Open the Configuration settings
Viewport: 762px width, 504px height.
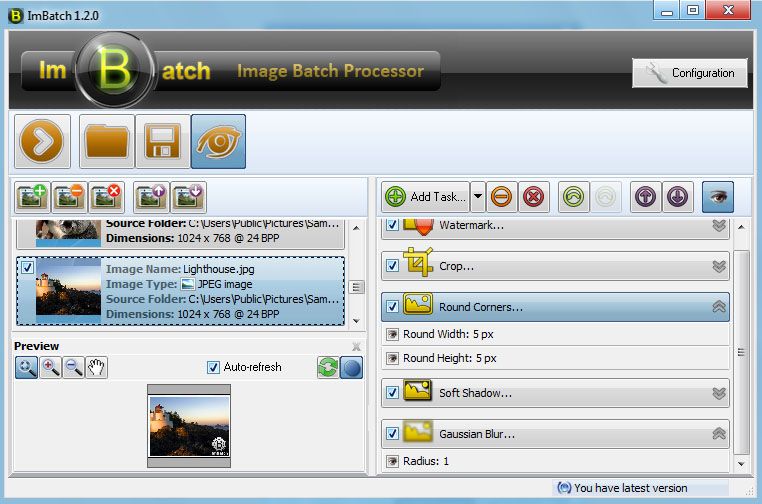689,73
